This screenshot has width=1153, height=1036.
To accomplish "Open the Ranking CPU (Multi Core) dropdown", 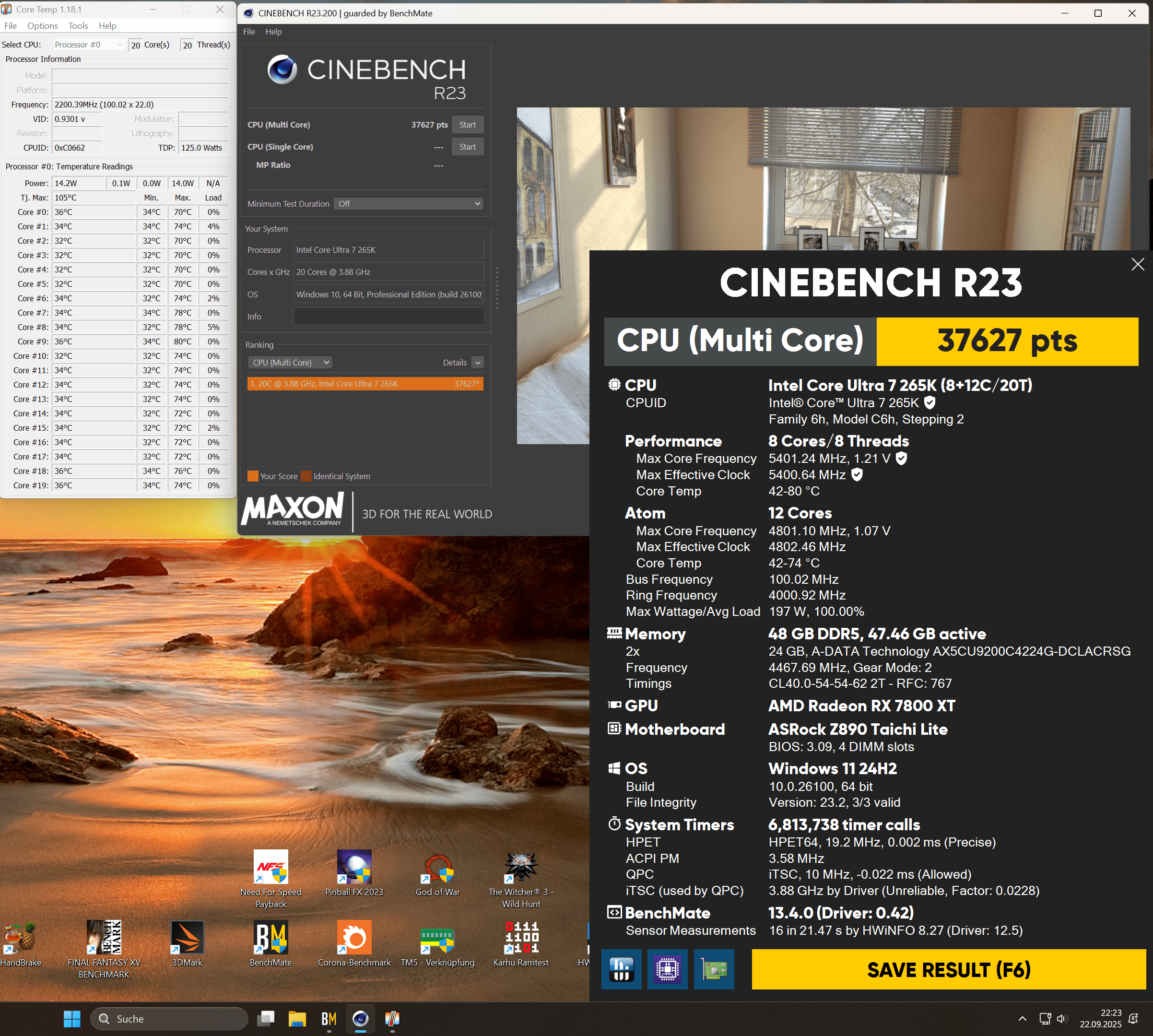I will [290, 363].
